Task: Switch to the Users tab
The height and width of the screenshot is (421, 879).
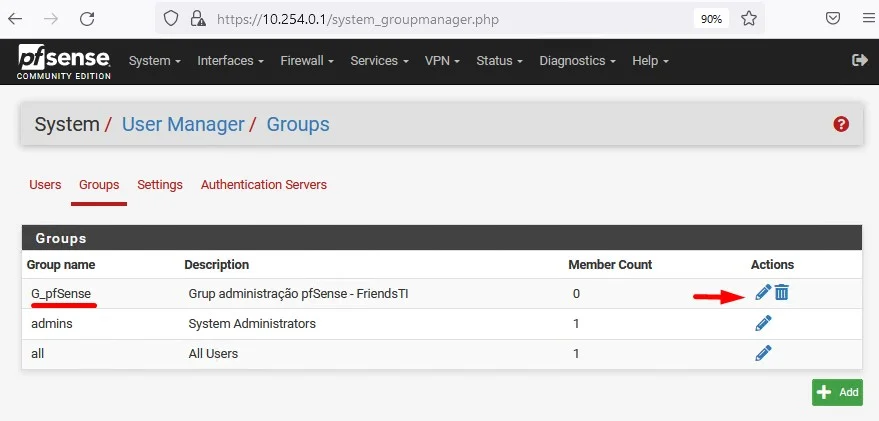Action: [45, 185]
